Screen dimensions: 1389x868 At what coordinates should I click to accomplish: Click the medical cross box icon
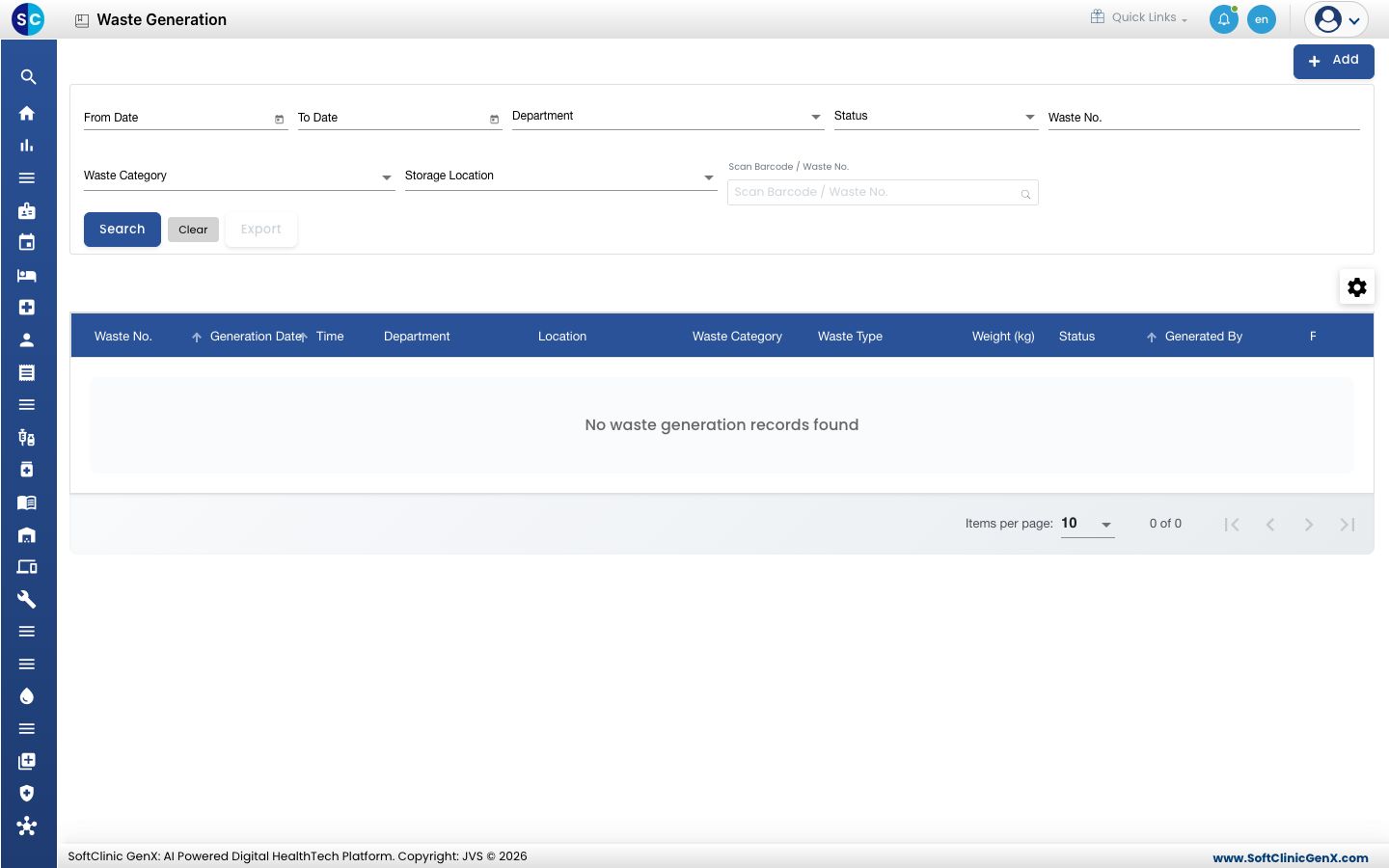pyautogui.click(x=27, y=308)
